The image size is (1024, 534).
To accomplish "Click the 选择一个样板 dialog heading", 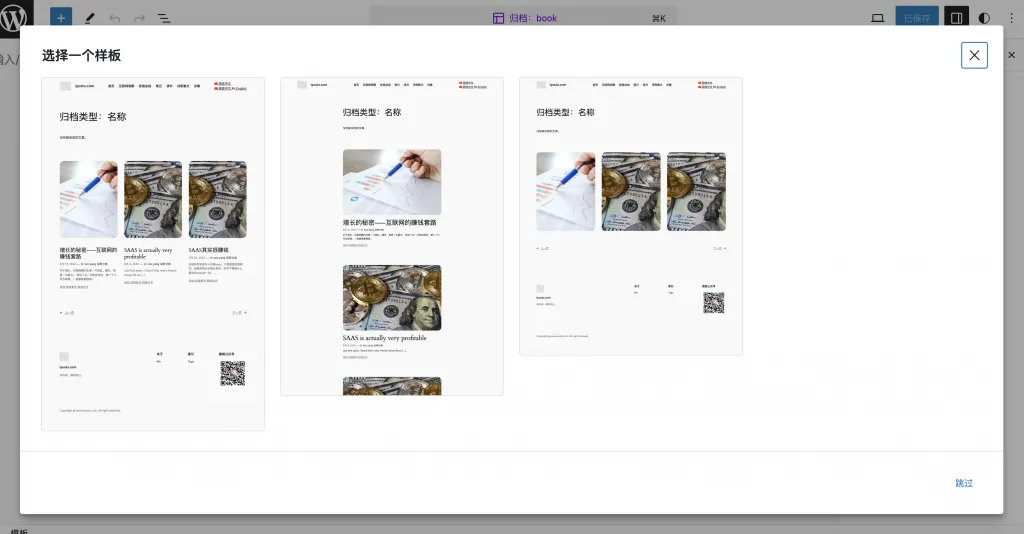I will 82,55.
